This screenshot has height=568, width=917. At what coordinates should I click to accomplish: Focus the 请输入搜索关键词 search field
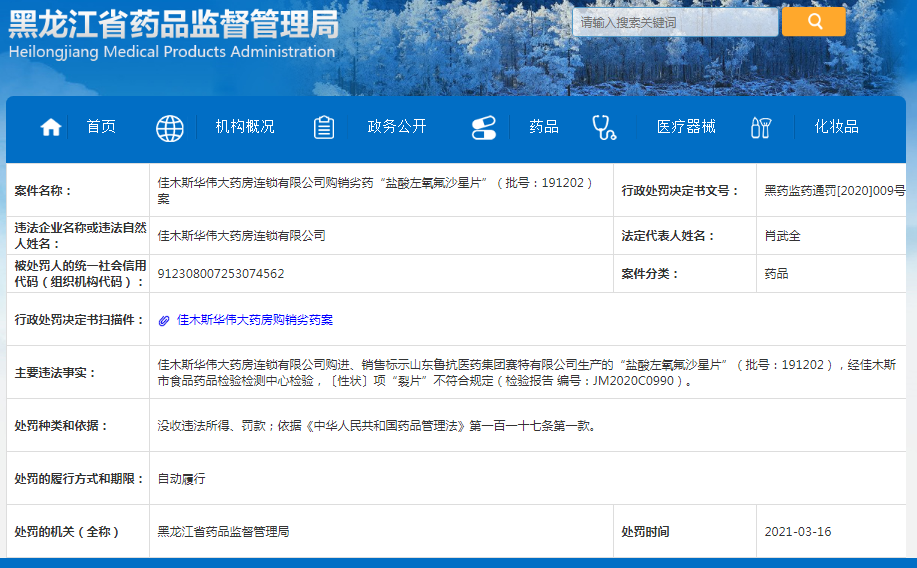tap(675, 22)
